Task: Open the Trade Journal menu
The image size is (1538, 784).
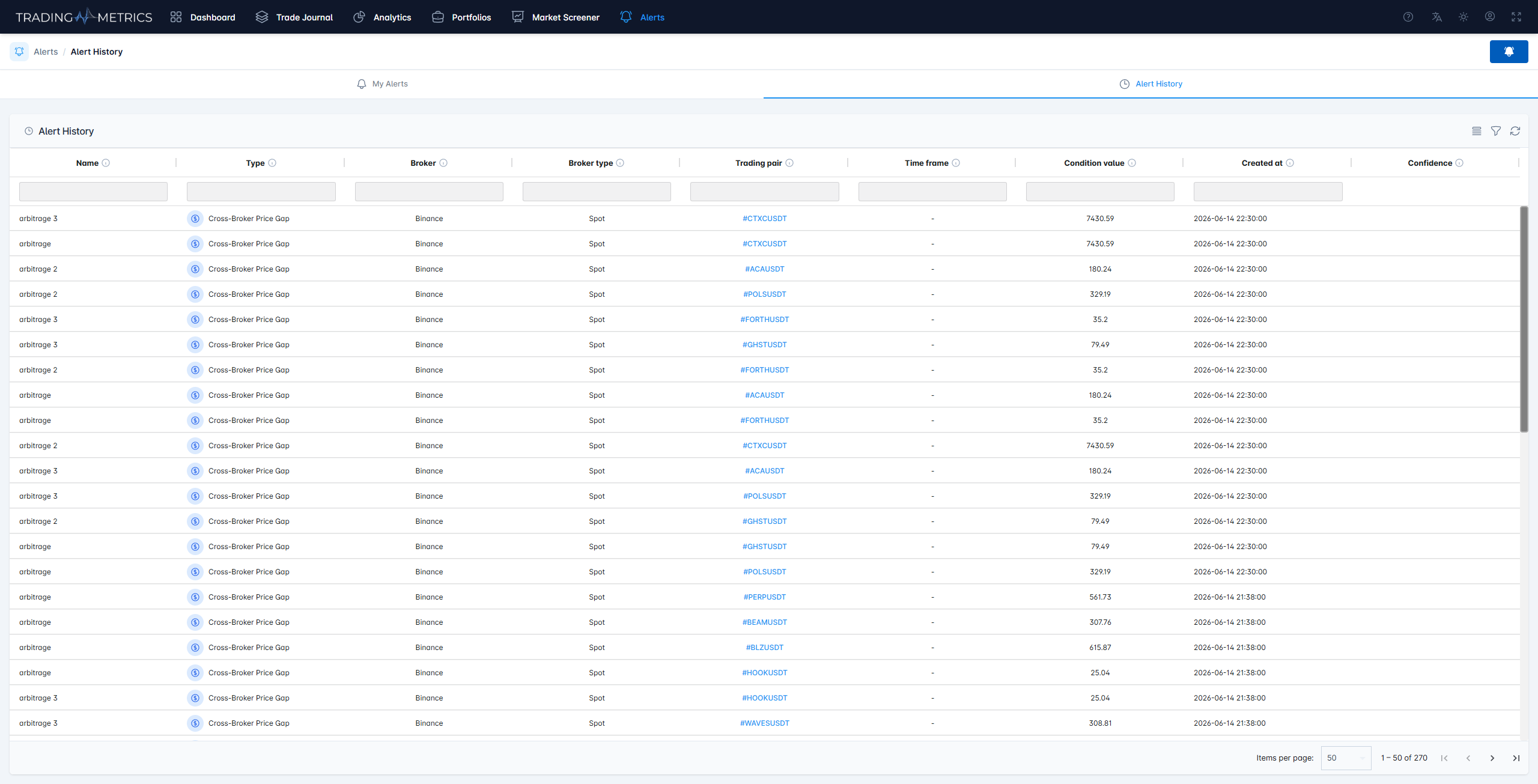Action: pyautogui.click(x=294, y=17)
